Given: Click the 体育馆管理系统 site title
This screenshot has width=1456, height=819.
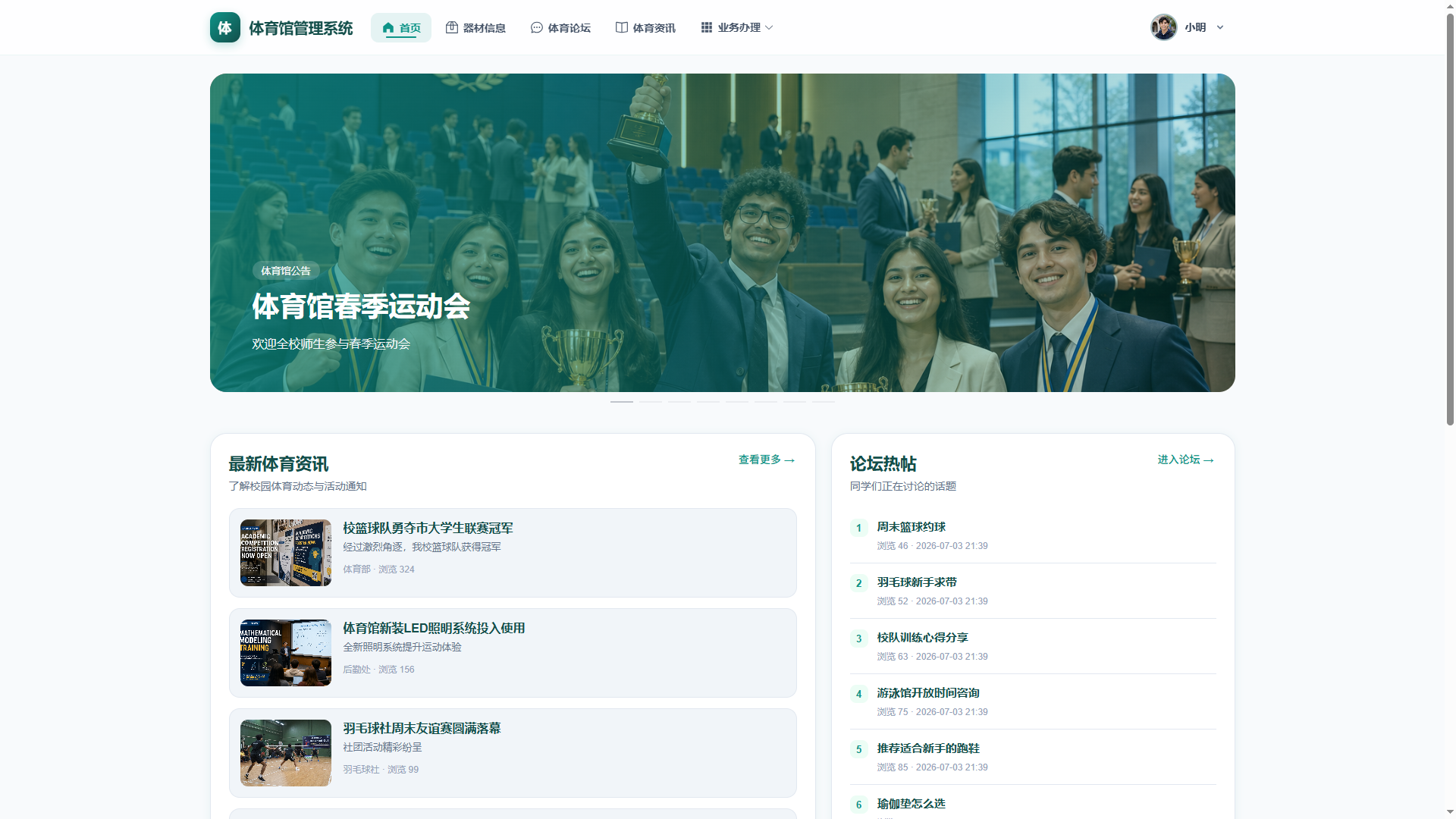Looking at the screenshot, I should click(301, 28).
